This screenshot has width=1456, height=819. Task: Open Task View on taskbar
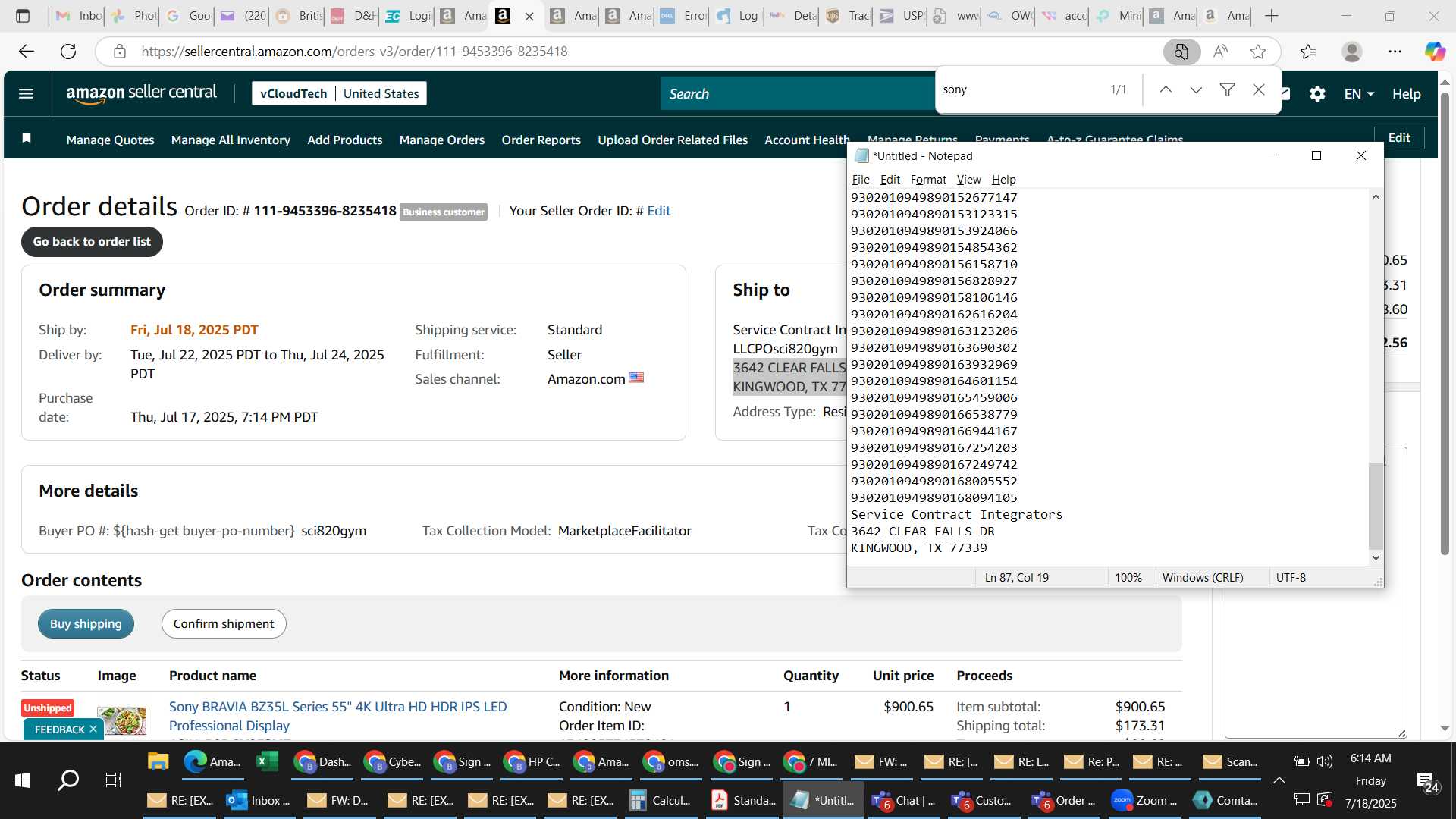point(114,780)
